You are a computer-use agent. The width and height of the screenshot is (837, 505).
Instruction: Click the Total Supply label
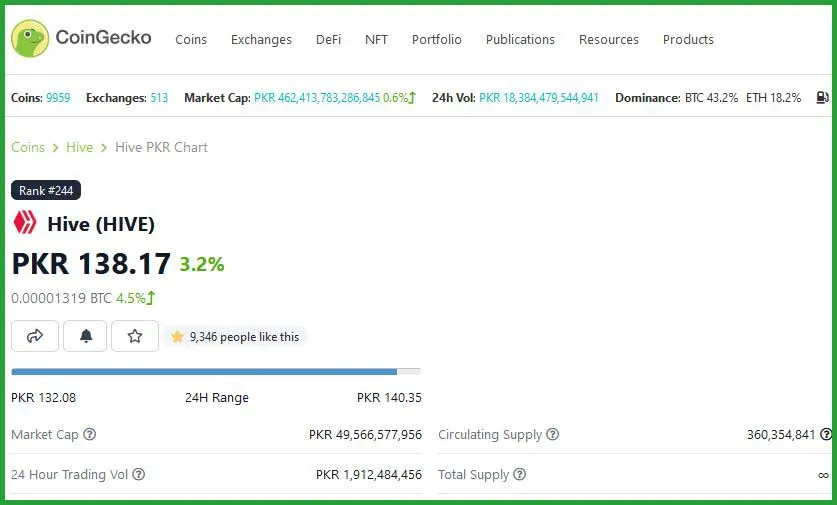(473, 475)
